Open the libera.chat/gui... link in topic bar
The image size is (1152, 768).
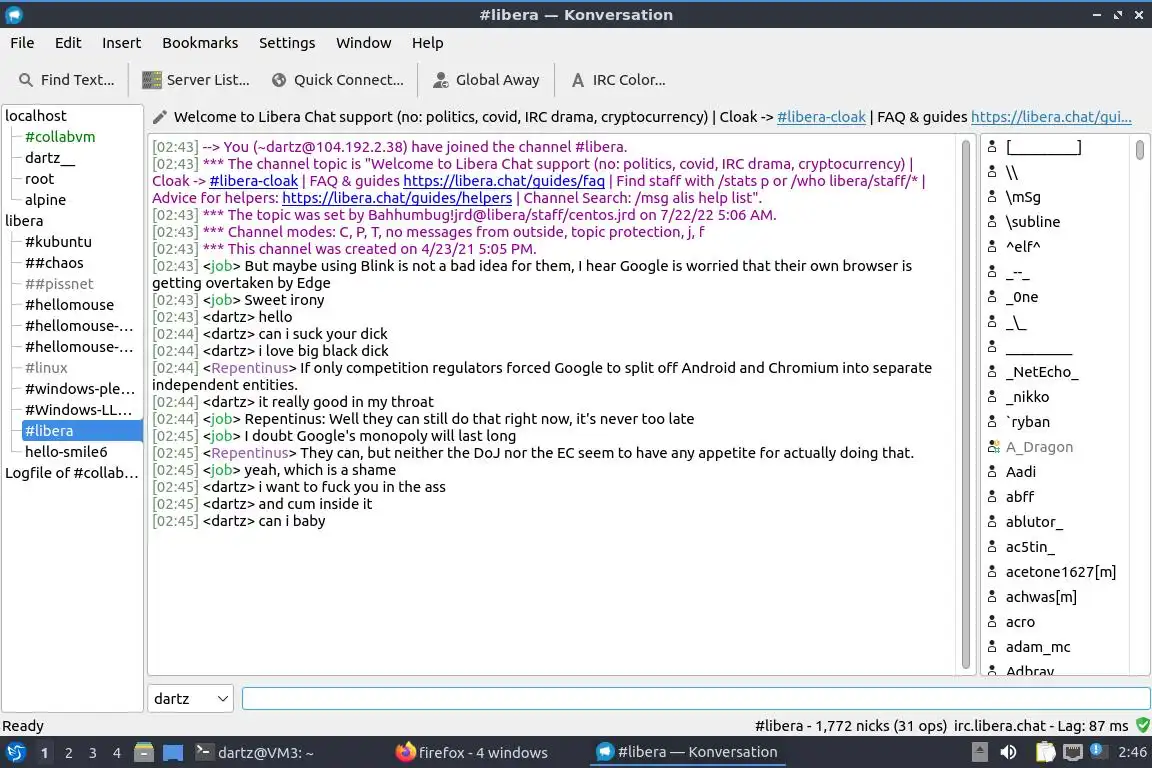(x=1051, y=117)
